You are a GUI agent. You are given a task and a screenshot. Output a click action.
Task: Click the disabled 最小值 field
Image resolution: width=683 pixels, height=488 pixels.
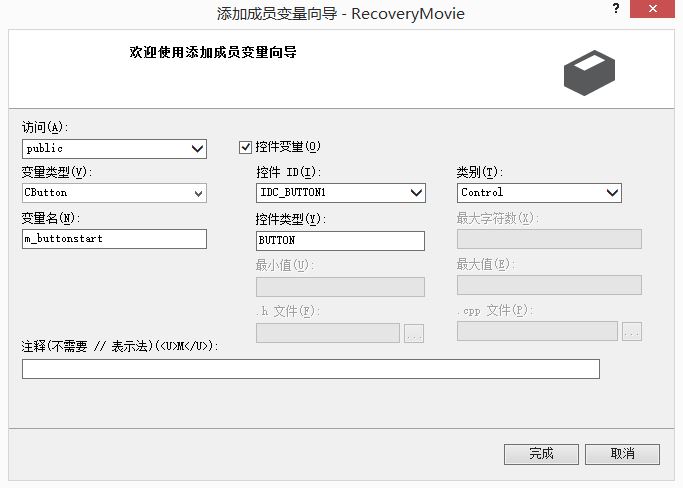click(x=340, y=287)
